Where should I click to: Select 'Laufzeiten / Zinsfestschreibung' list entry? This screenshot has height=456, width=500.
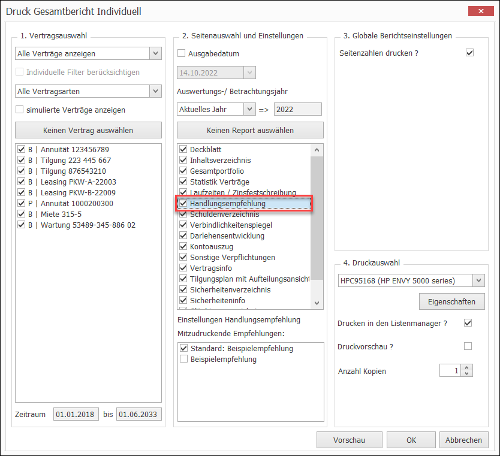[243, 192]
